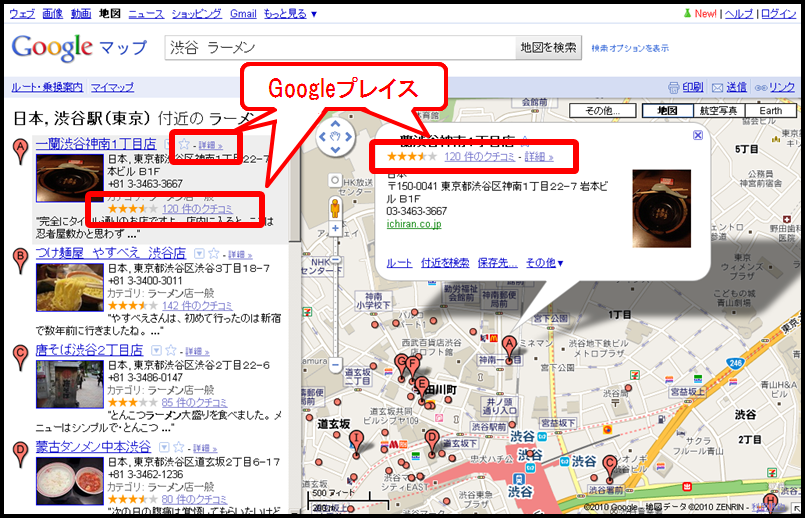805x518 pixels.
Task: Open ショッピング in top navigation
Action: point(197,14)
